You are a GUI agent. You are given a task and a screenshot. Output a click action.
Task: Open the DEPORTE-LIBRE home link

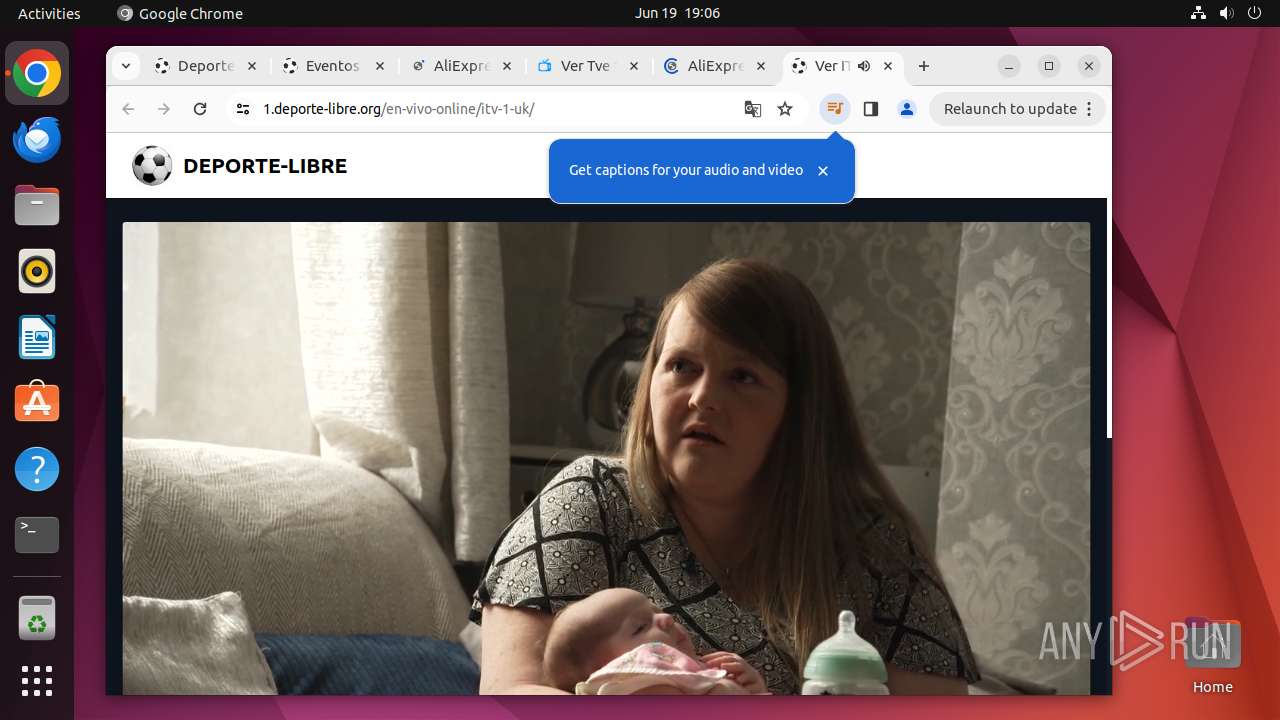(265, 166)
